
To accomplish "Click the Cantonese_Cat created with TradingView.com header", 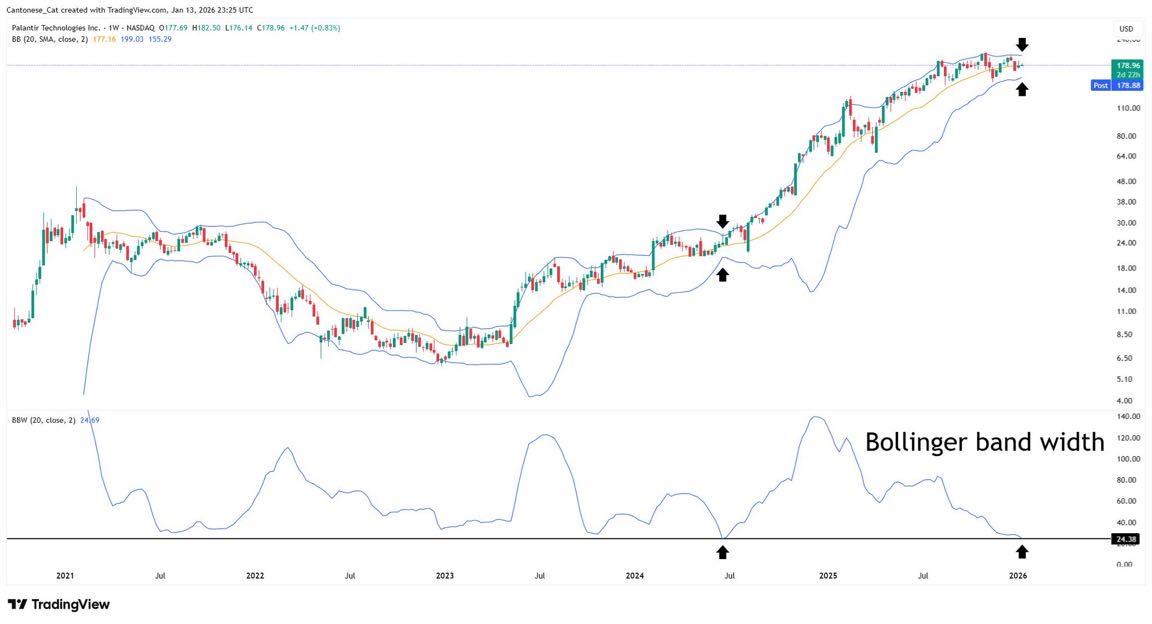I will 129,10.
